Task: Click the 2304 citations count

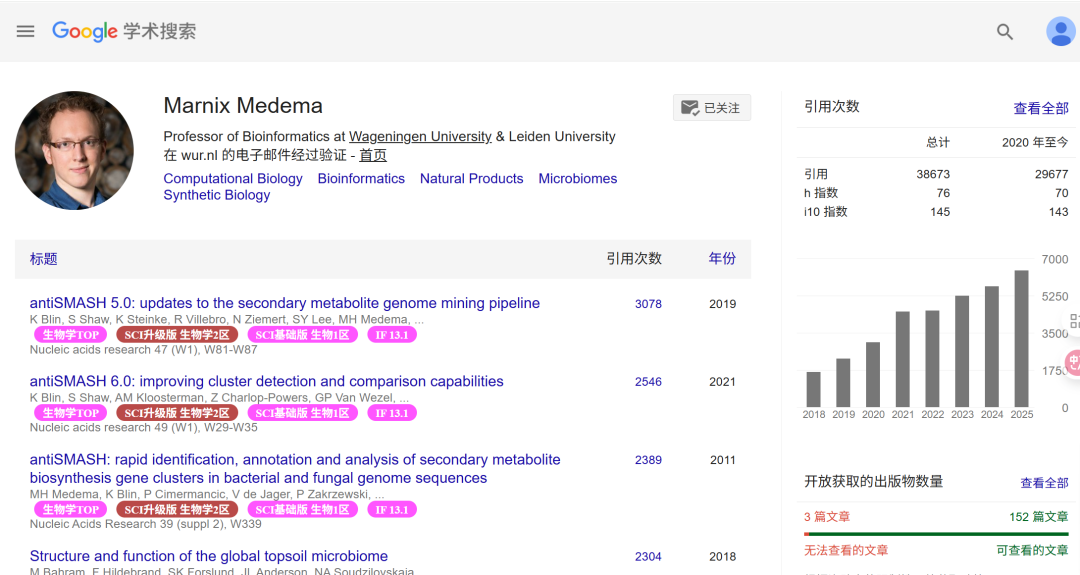Action: [648, 556]
